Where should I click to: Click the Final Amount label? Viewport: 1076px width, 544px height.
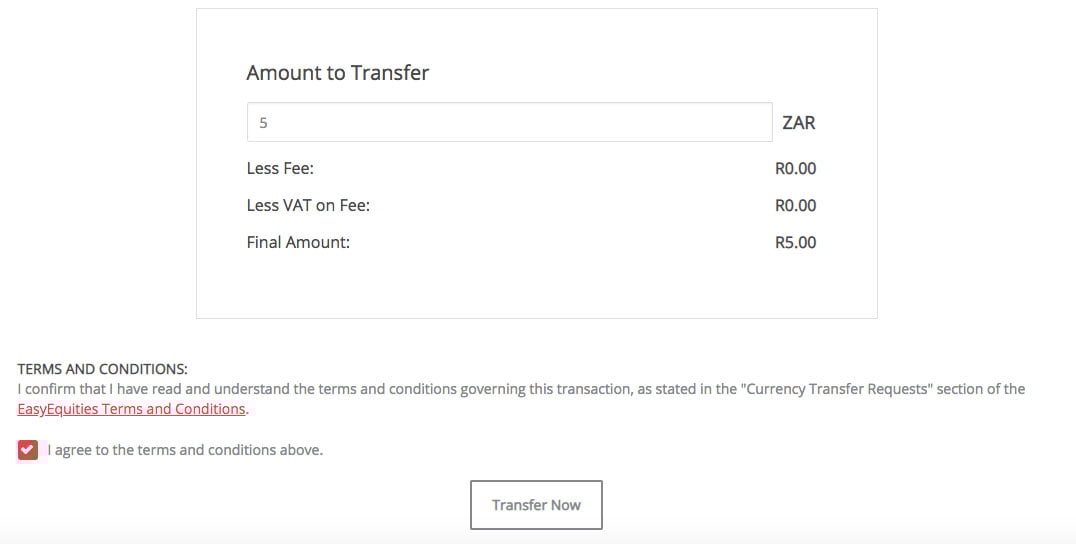tap(298, 242)
